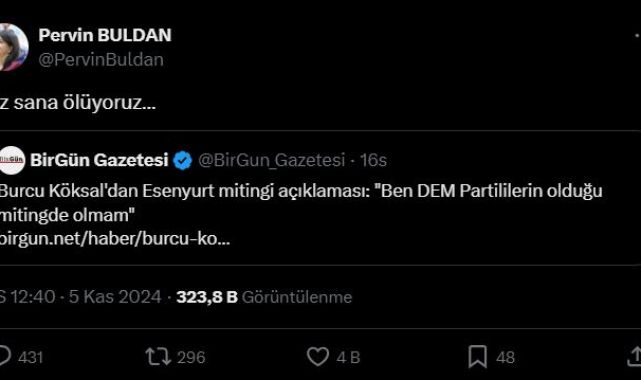Click the 16s quoted tweet timestamp

[373, 160]
